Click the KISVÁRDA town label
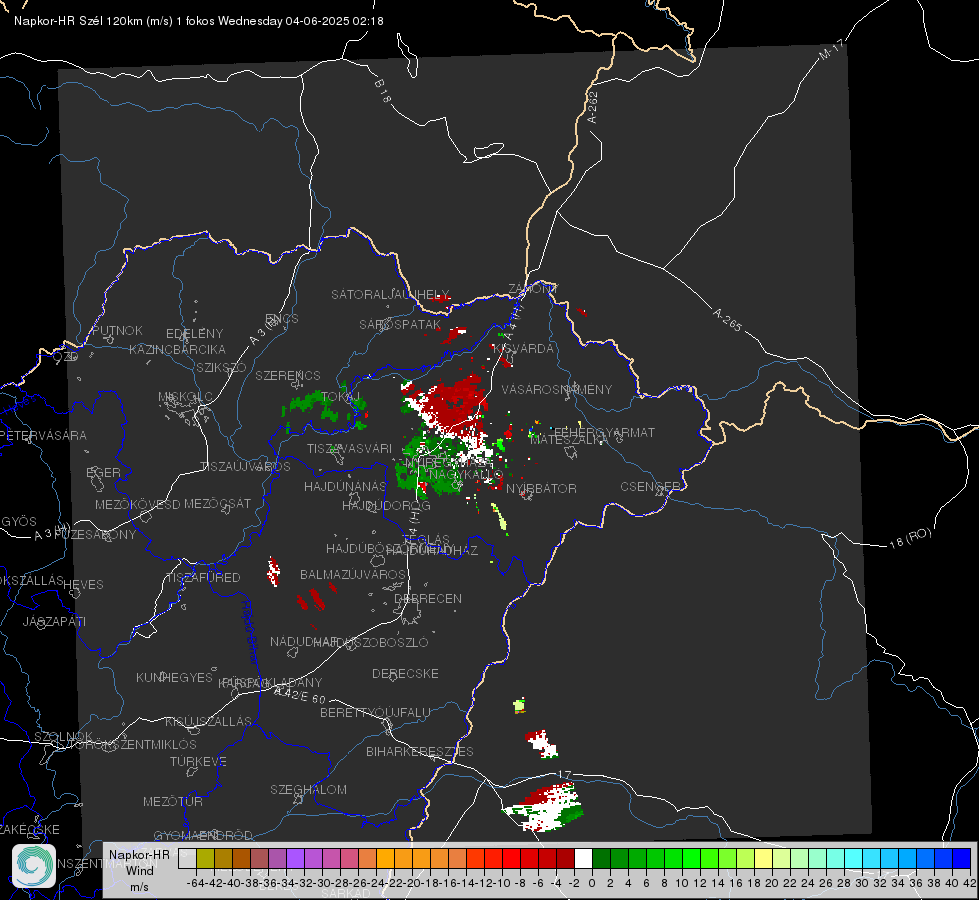Viewport: 979px width, 900px height. pos(523,349)
